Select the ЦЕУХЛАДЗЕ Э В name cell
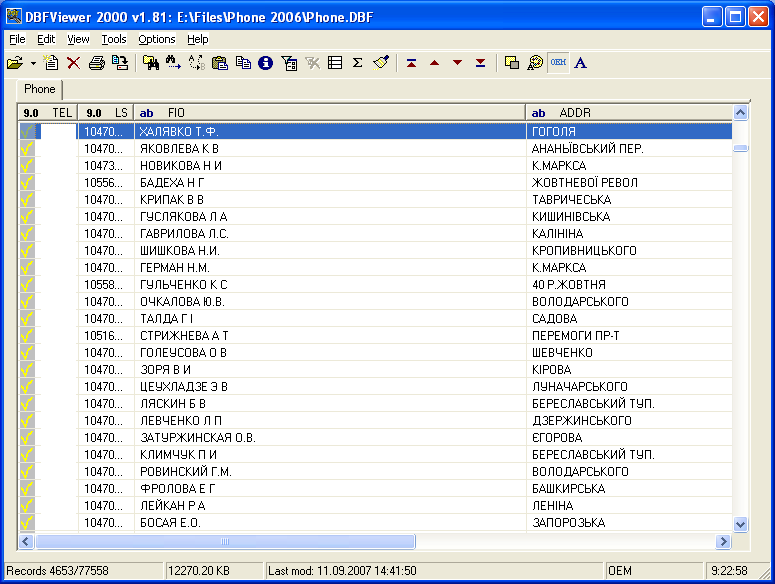This screenshot has height=584, width=775. pos(330,386)
